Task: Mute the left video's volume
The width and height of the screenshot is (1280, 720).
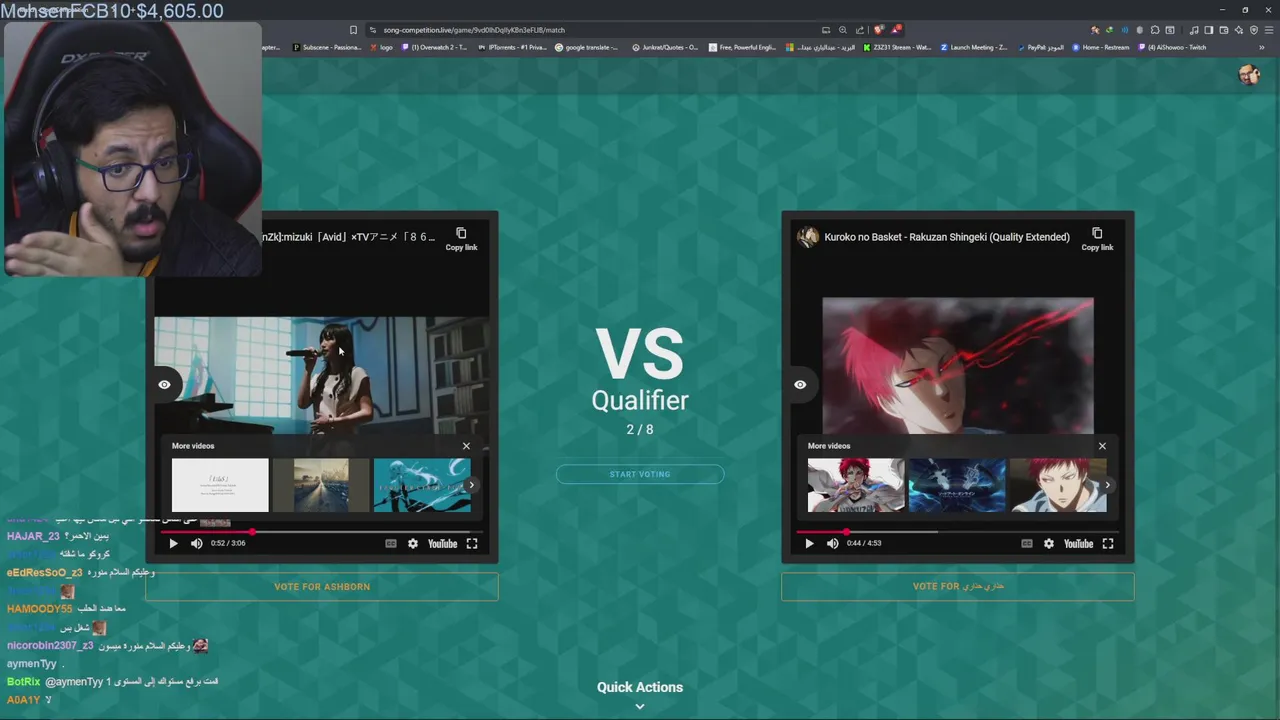Action: [196, 544]
